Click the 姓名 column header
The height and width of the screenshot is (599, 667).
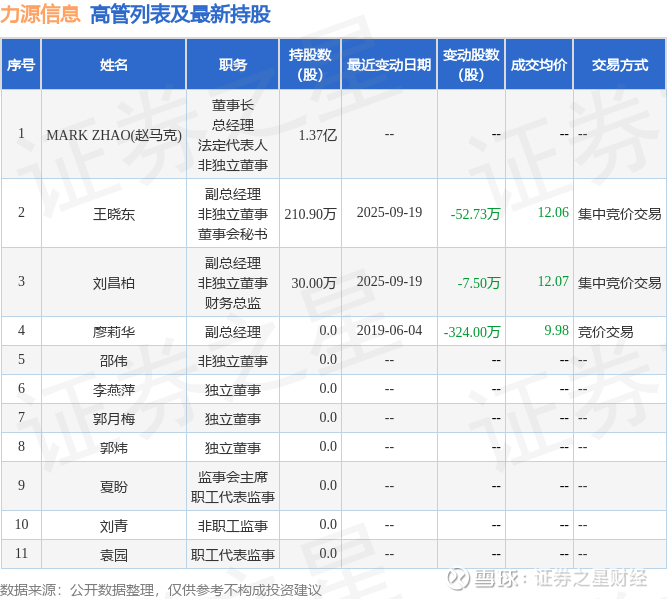point(114,65)
